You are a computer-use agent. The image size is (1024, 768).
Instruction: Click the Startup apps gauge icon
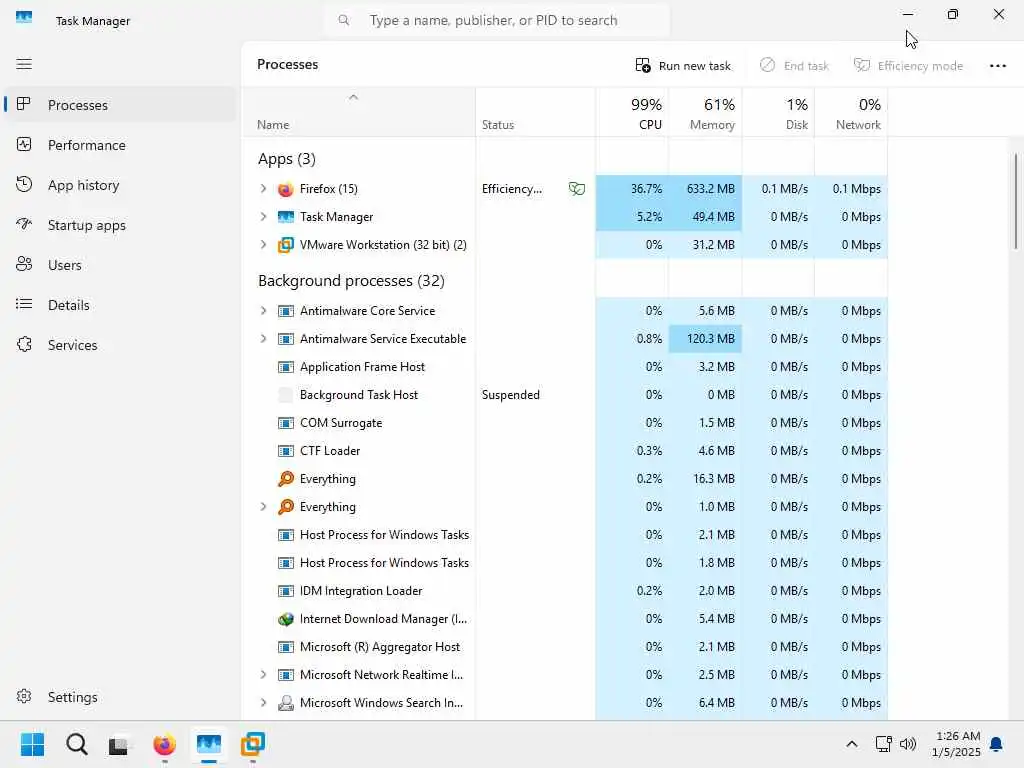click(x=24, y=225)
